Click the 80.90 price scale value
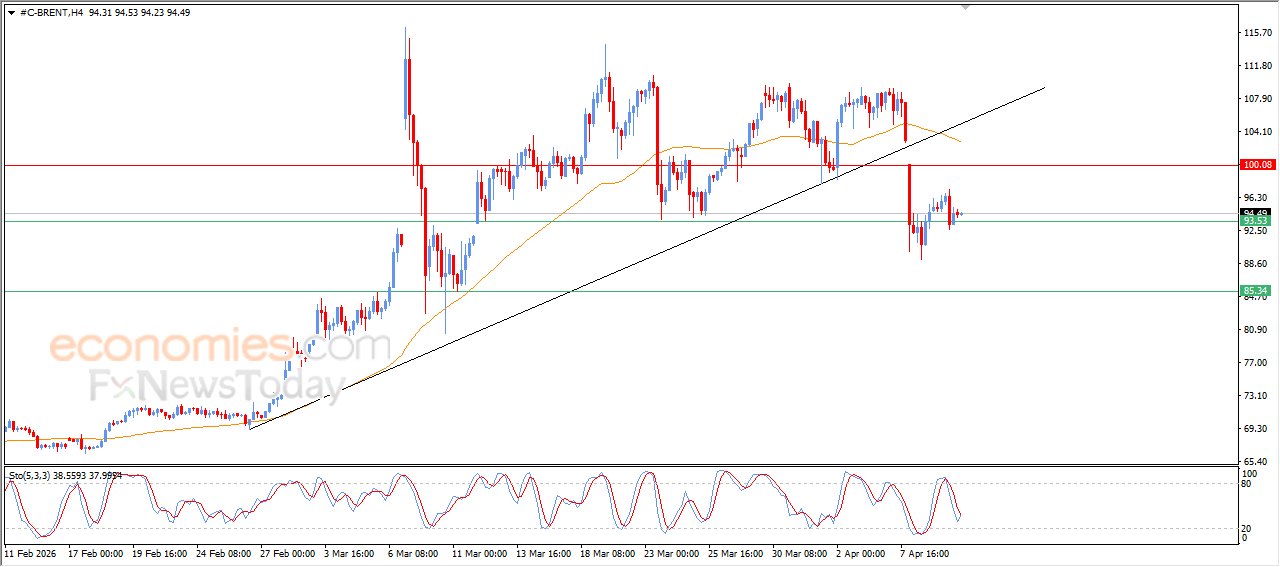Screen dimensions: 1280x567 click(1254, 330)
